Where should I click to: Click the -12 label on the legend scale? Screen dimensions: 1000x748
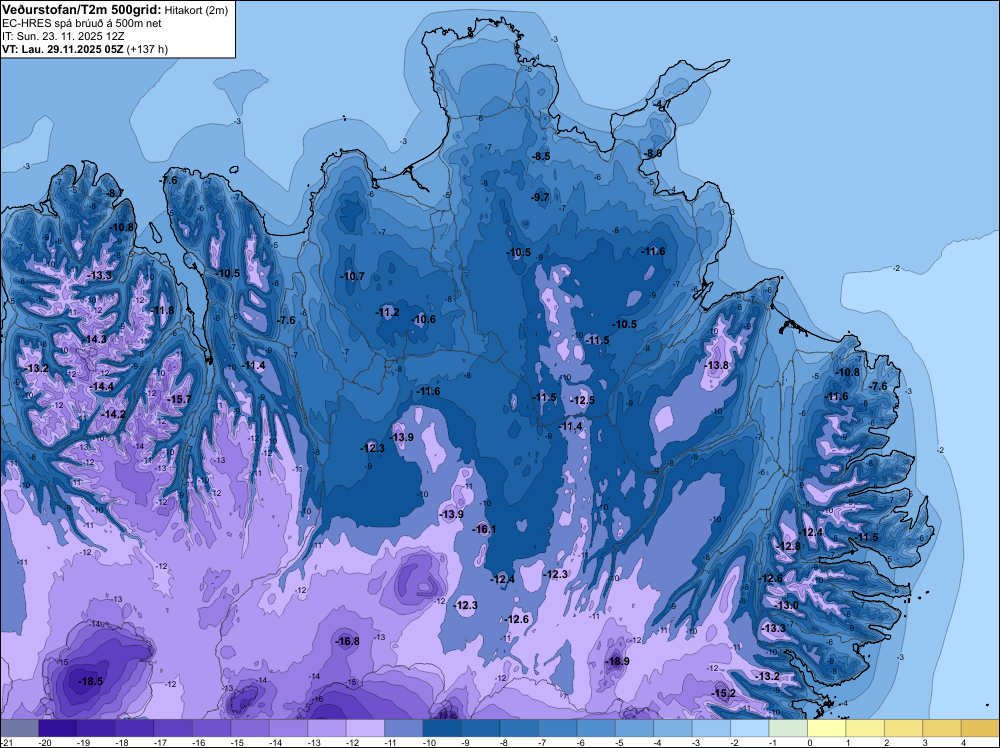[352, 743]
